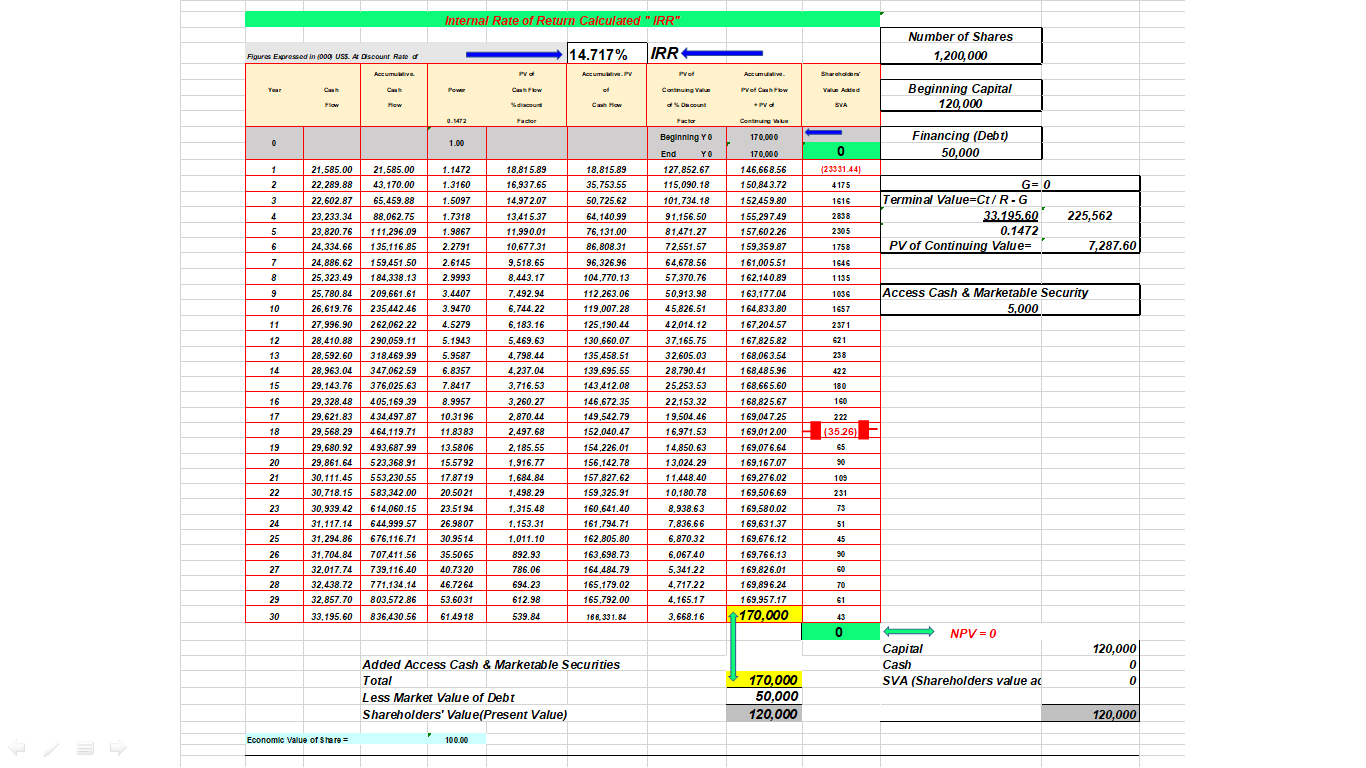Select 'Added Access Cash & Marketable Securities' line

point(491,664)
